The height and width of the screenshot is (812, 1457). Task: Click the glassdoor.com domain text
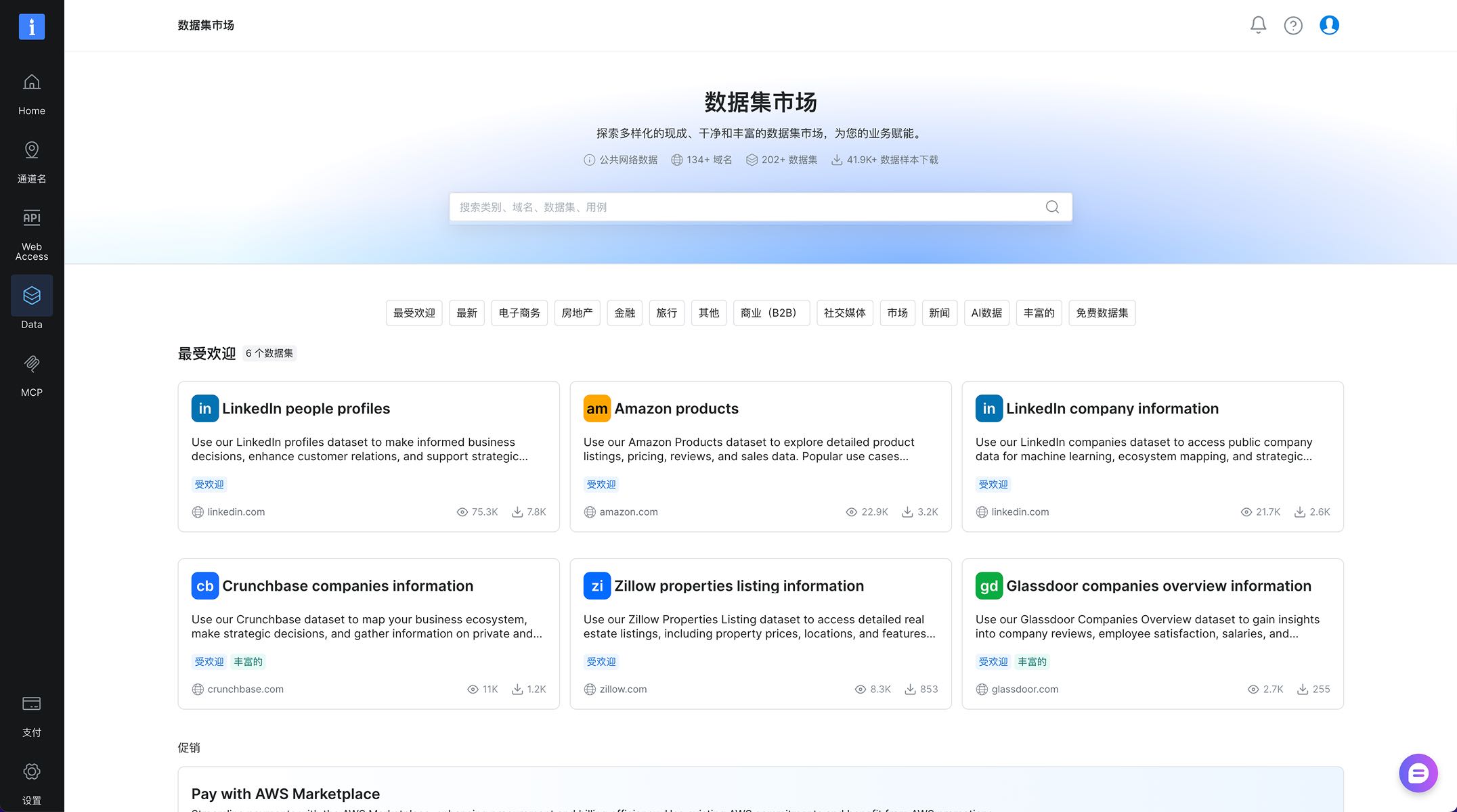1025,690
